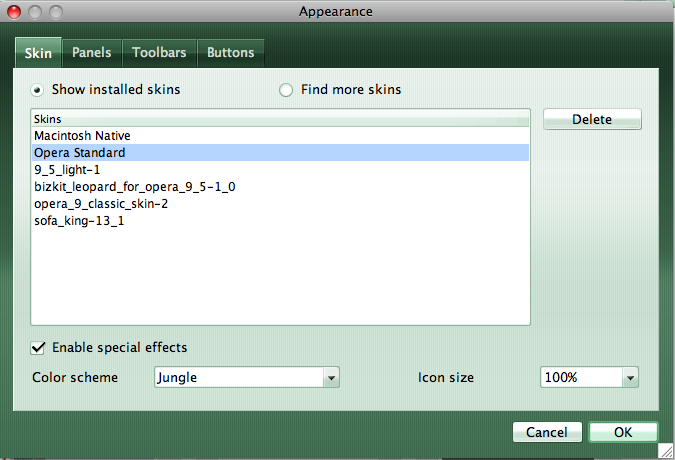Toggle Enable special effects checkbox

[x=38, y=348]
